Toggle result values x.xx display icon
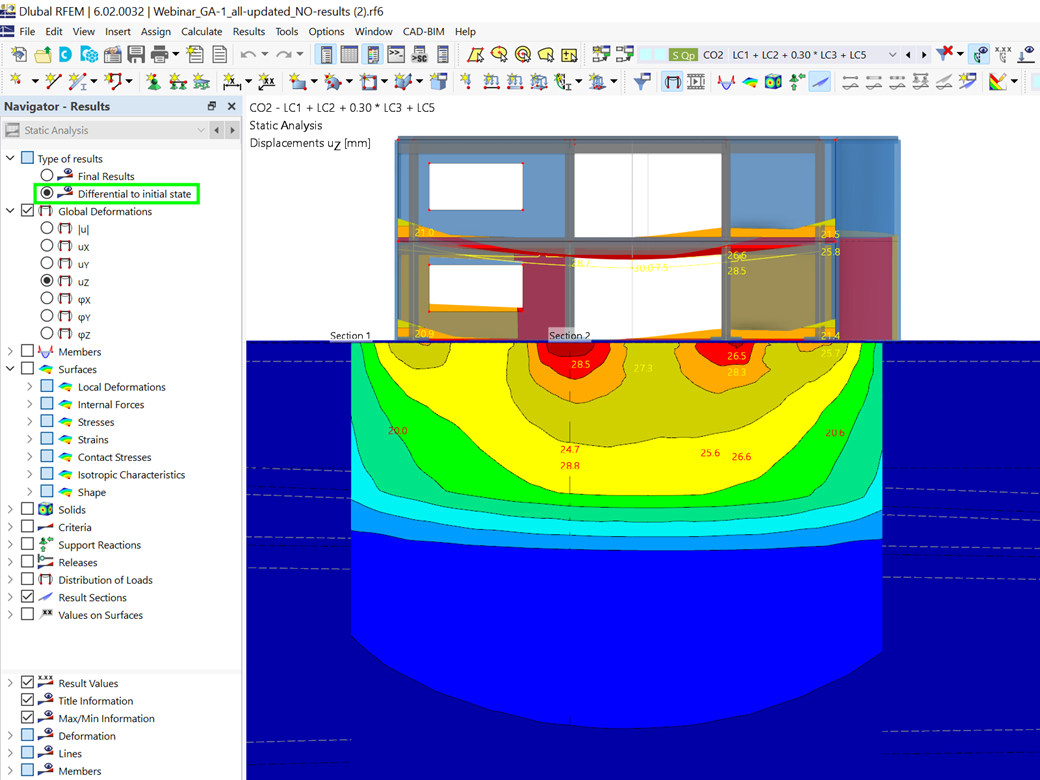 pyautogui.click(x=1003, y=54)
